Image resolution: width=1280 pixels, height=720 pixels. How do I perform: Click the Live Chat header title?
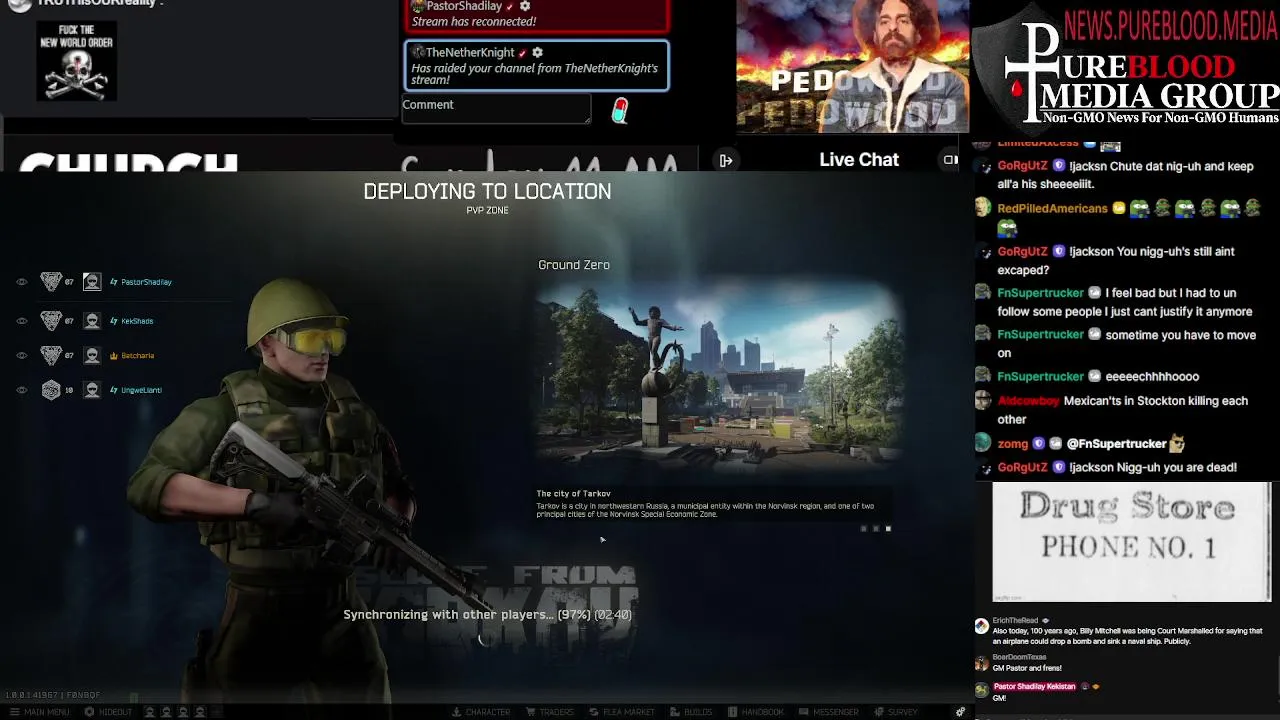pyautogui.click(x=859, y=160)
